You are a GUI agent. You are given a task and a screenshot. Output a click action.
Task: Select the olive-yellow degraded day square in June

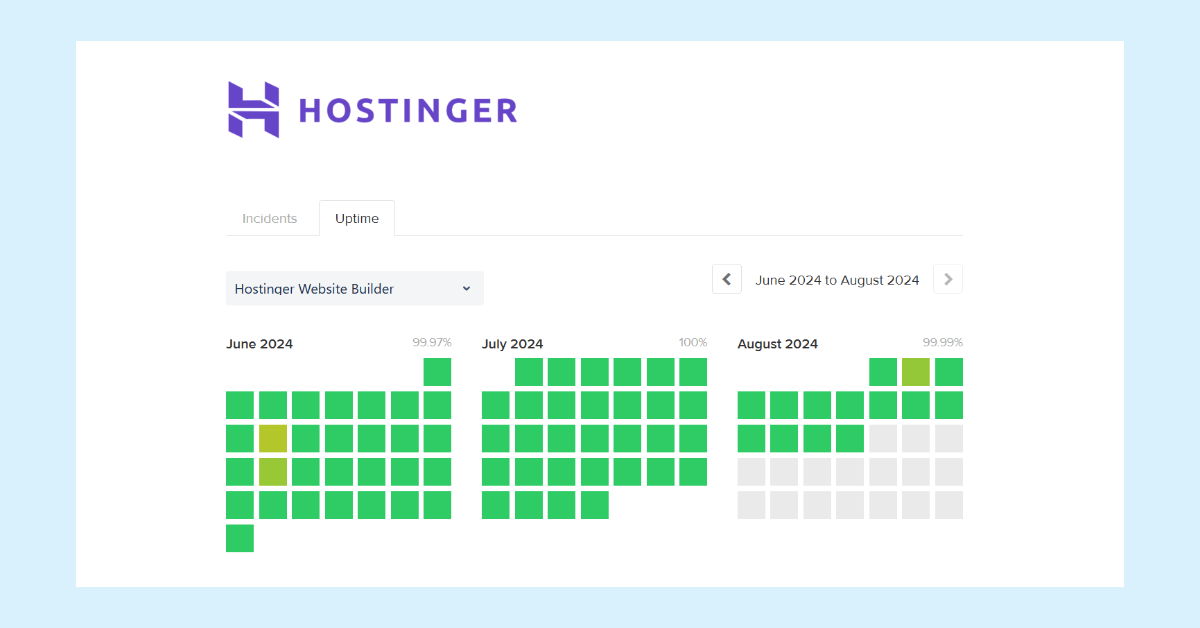click(x=273, y=438)
